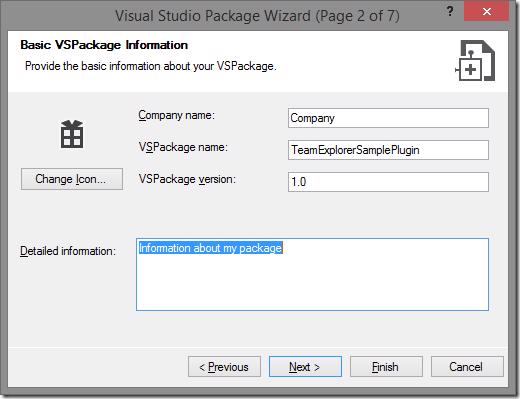
Task: Close the Package Wizard dialog
Action: click(486, 11)
